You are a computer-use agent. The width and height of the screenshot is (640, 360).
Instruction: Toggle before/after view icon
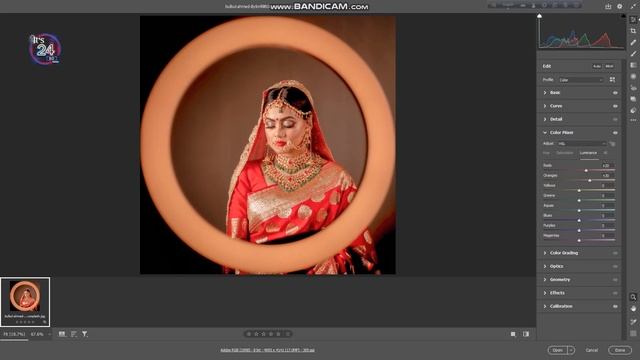(526, 334)
